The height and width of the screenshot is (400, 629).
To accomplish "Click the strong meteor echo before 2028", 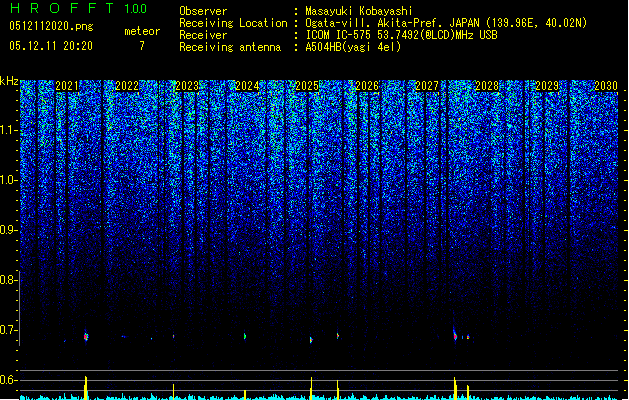I will pyautogui.click(x=455, y=335).
